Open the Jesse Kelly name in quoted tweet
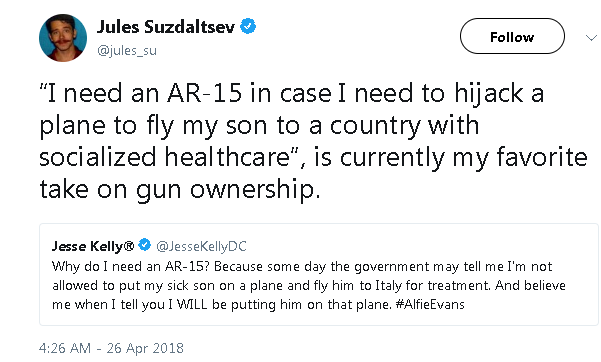The width and height of the screenshot is (601, 362). click(x=93, y=246)
